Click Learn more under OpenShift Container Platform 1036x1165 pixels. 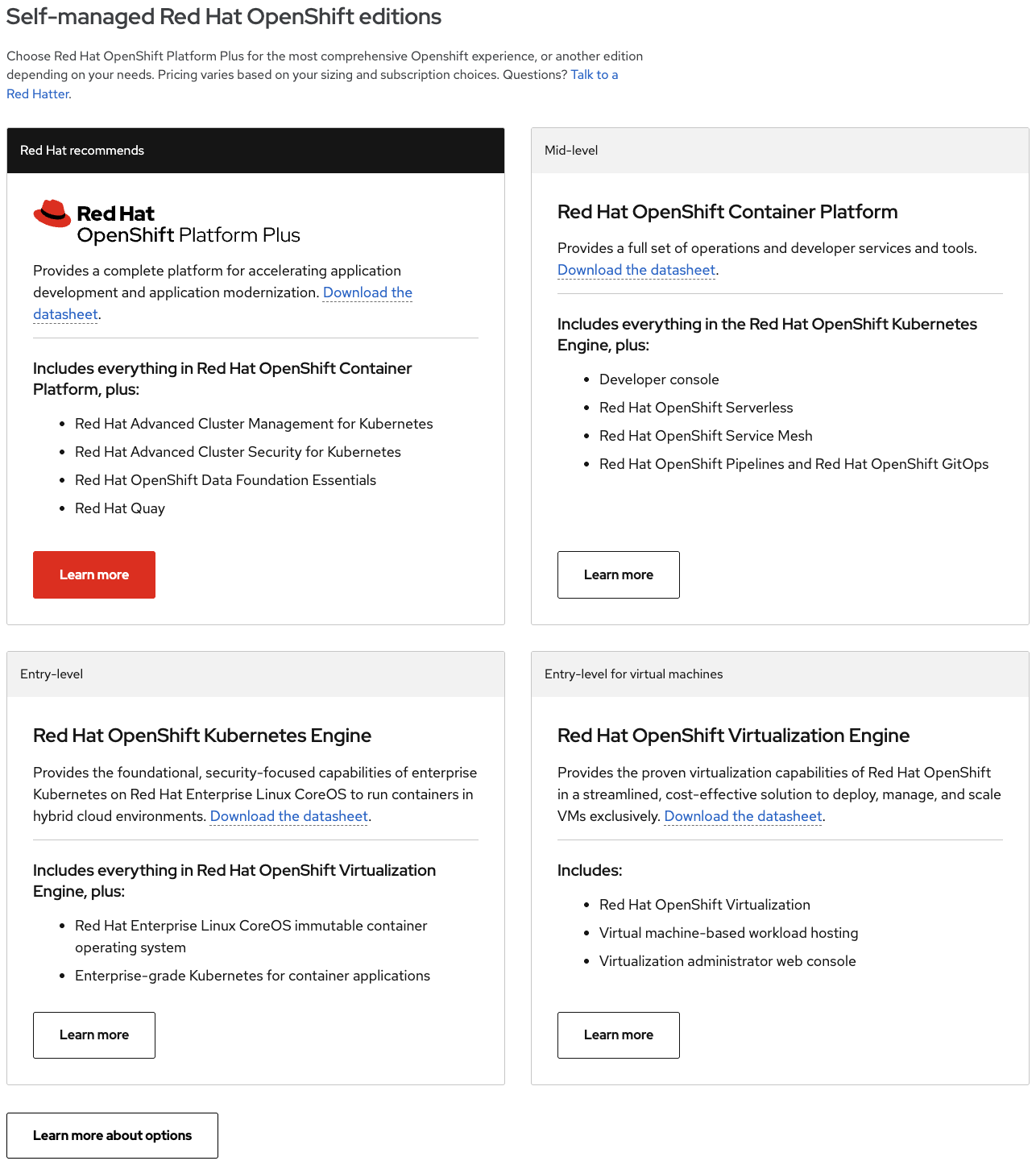coord(619,574)
